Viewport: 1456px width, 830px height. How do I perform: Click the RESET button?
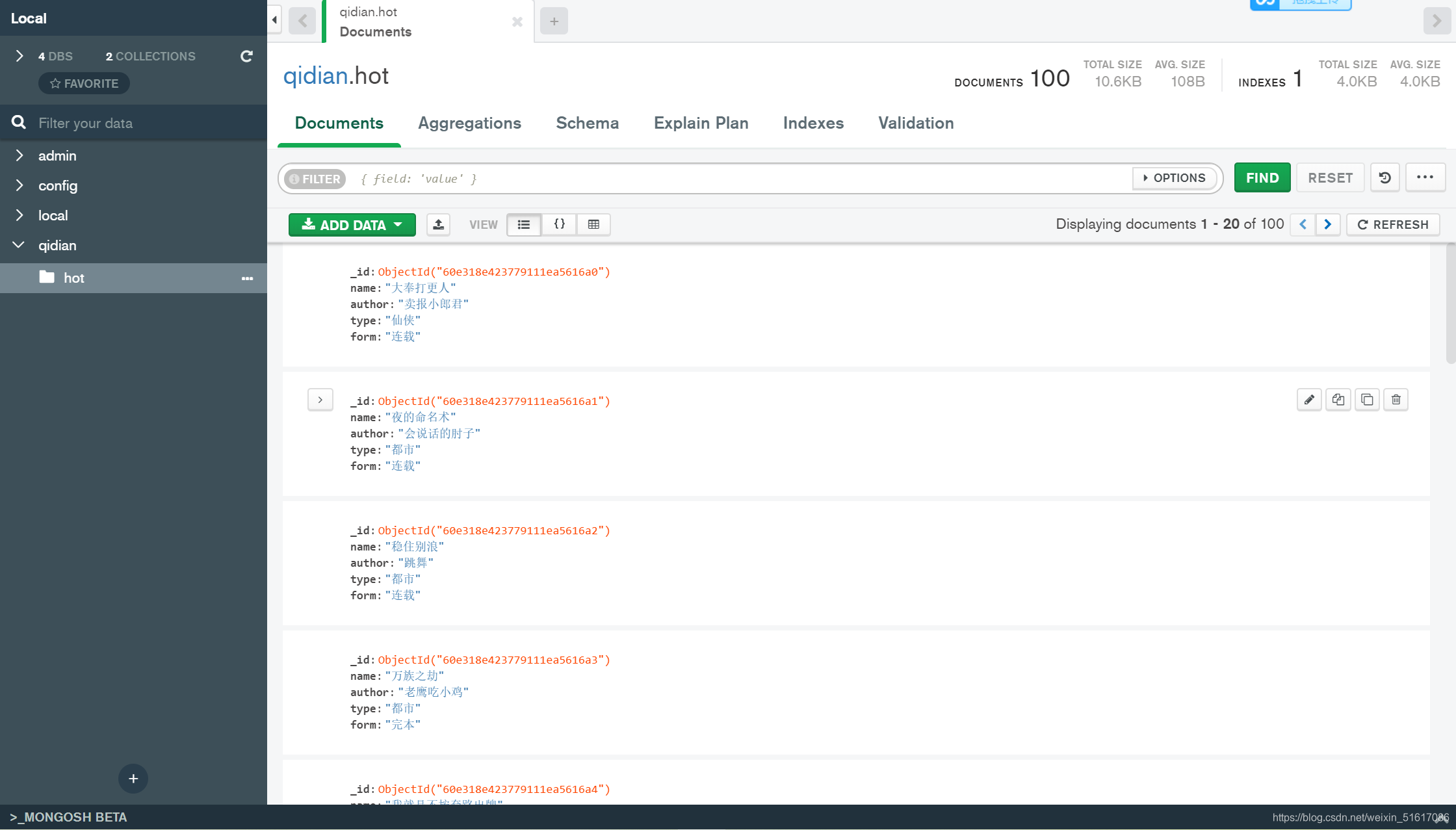tap(1331, 178)
